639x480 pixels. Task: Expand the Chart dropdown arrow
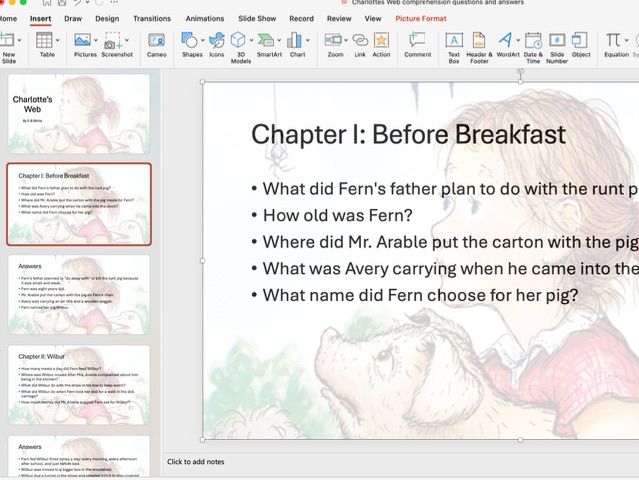[308, 40]
